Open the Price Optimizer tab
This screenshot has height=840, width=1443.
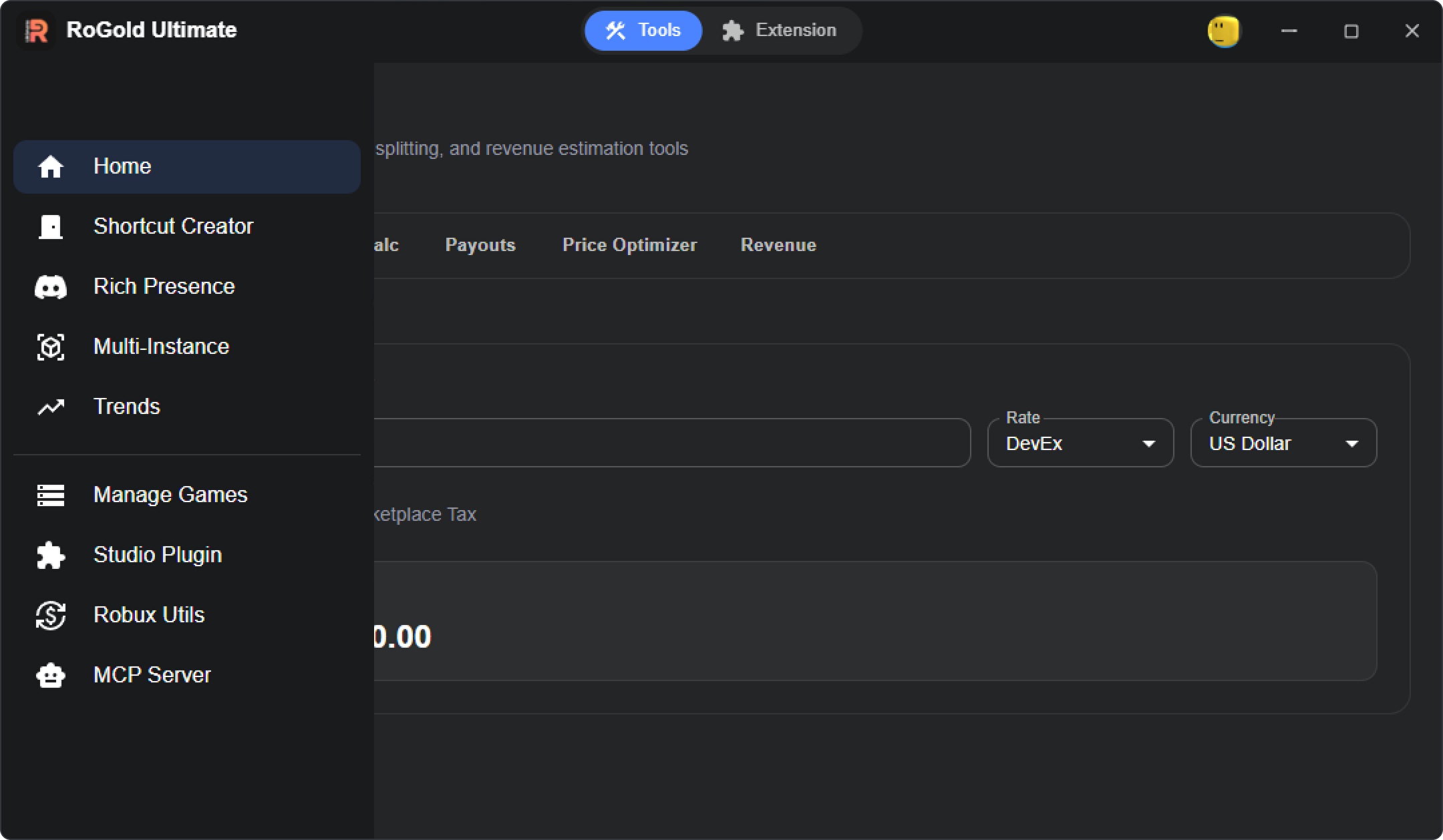point(629,245)
